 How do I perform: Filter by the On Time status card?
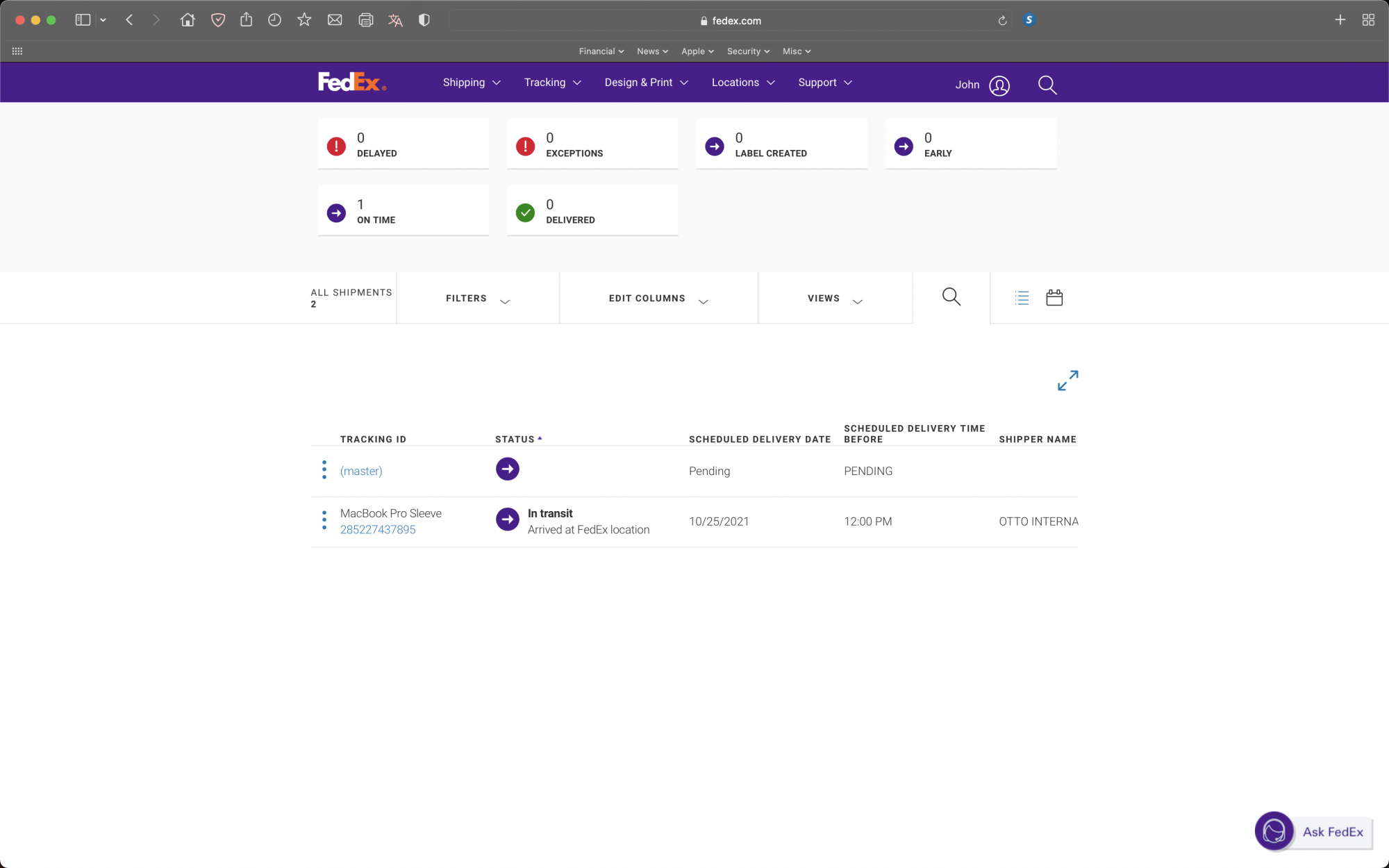[x=404, y=211]
